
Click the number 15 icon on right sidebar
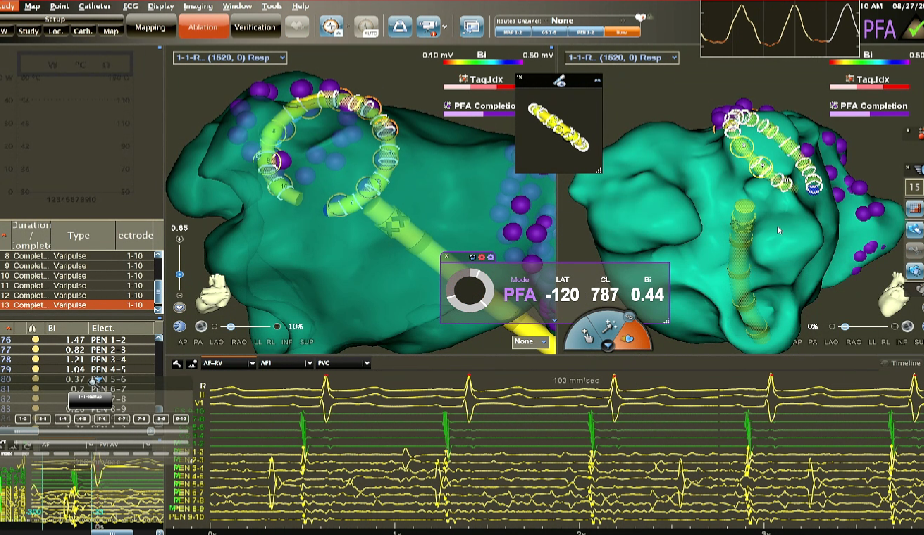click(x=913, y=187)
